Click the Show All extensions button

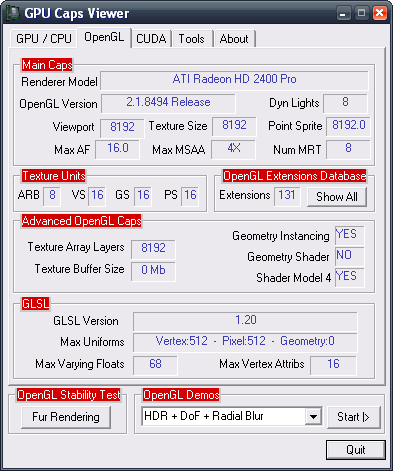click(x=337, y=197)
